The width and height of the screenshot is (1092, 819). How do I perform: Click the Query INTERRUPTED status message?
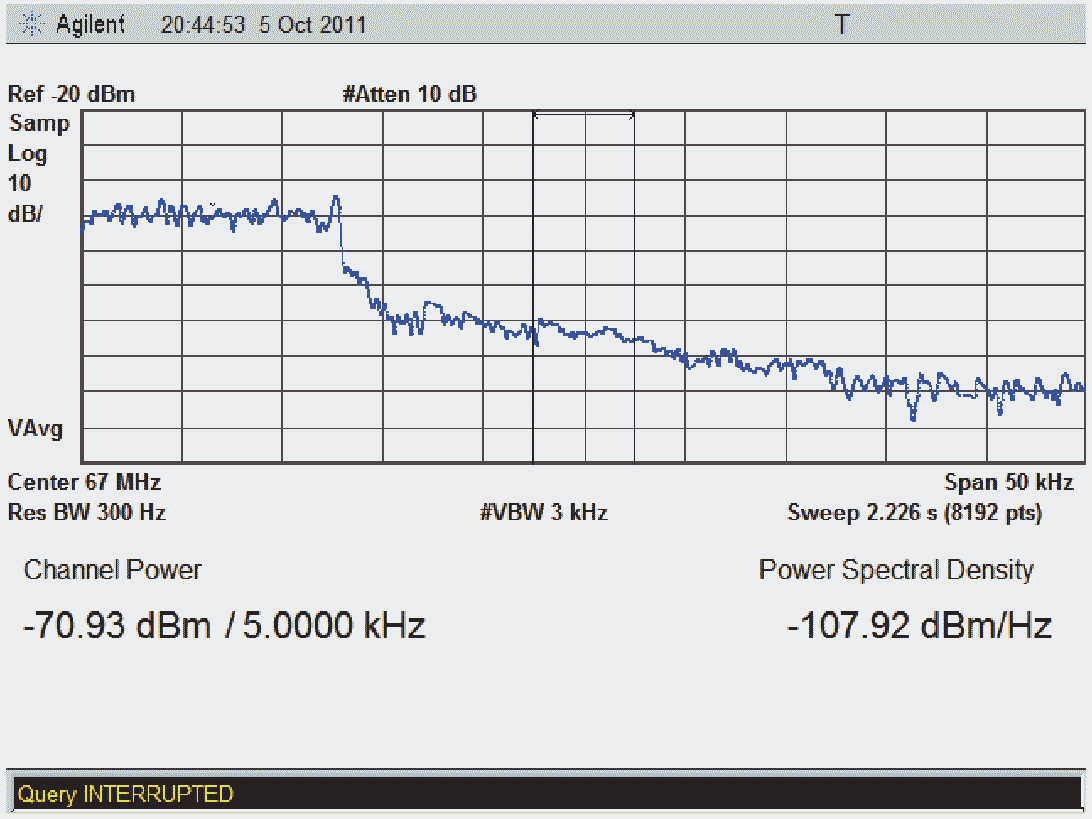(x=125, y=794)
